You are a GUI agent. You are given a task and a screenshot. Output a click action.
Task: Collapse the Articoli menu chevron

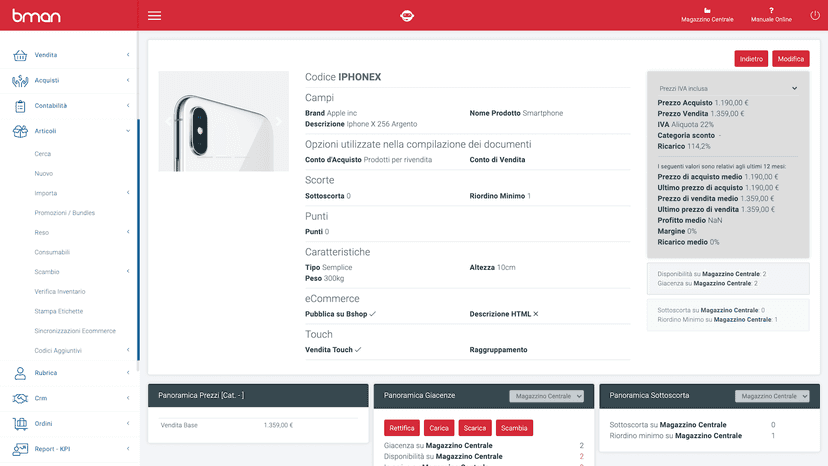[128, 131]
